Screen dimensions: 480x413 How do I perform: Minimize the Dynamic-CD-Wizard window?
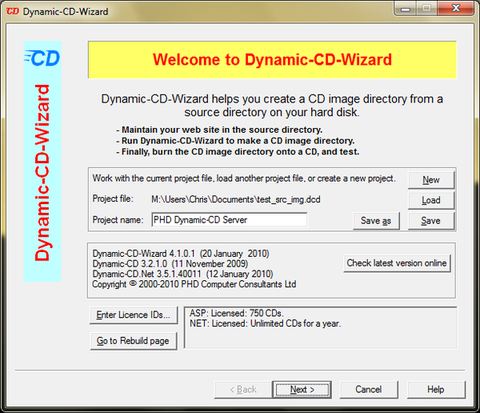(405, 8)
